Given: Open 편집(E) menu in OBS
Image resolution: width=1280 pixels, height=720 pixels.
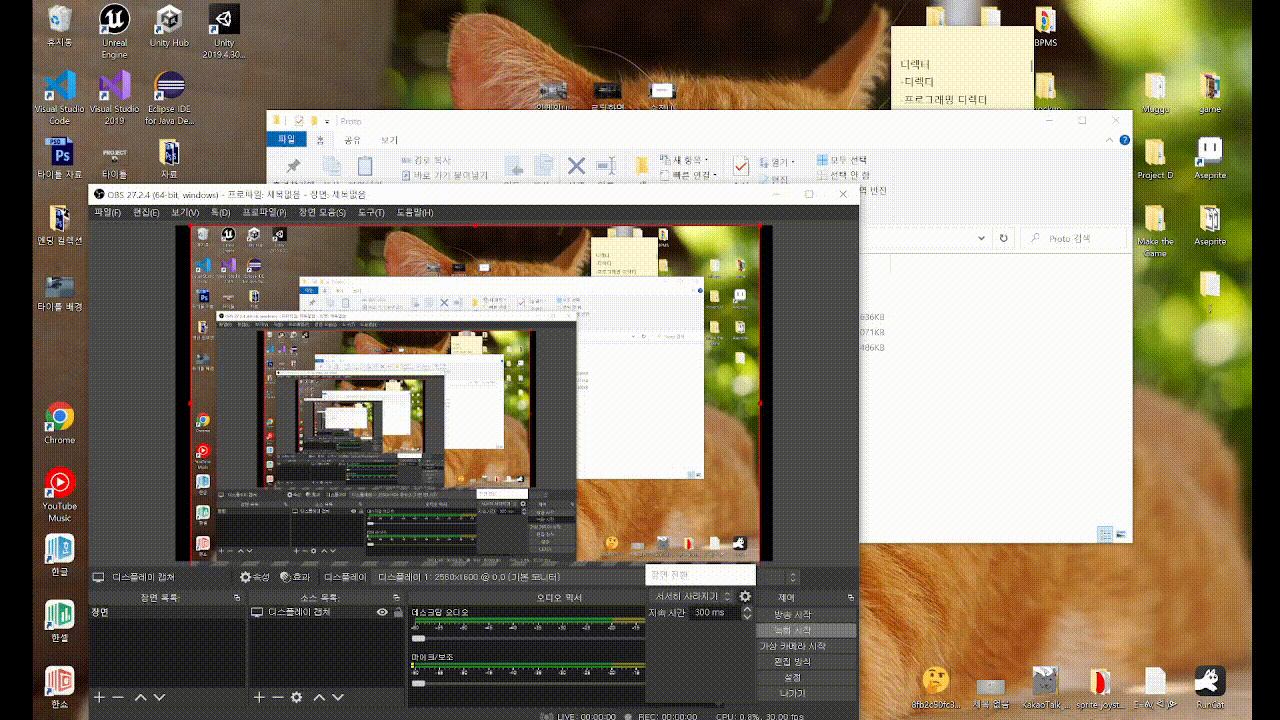Looking at the screenshot, I should (146, 213).
